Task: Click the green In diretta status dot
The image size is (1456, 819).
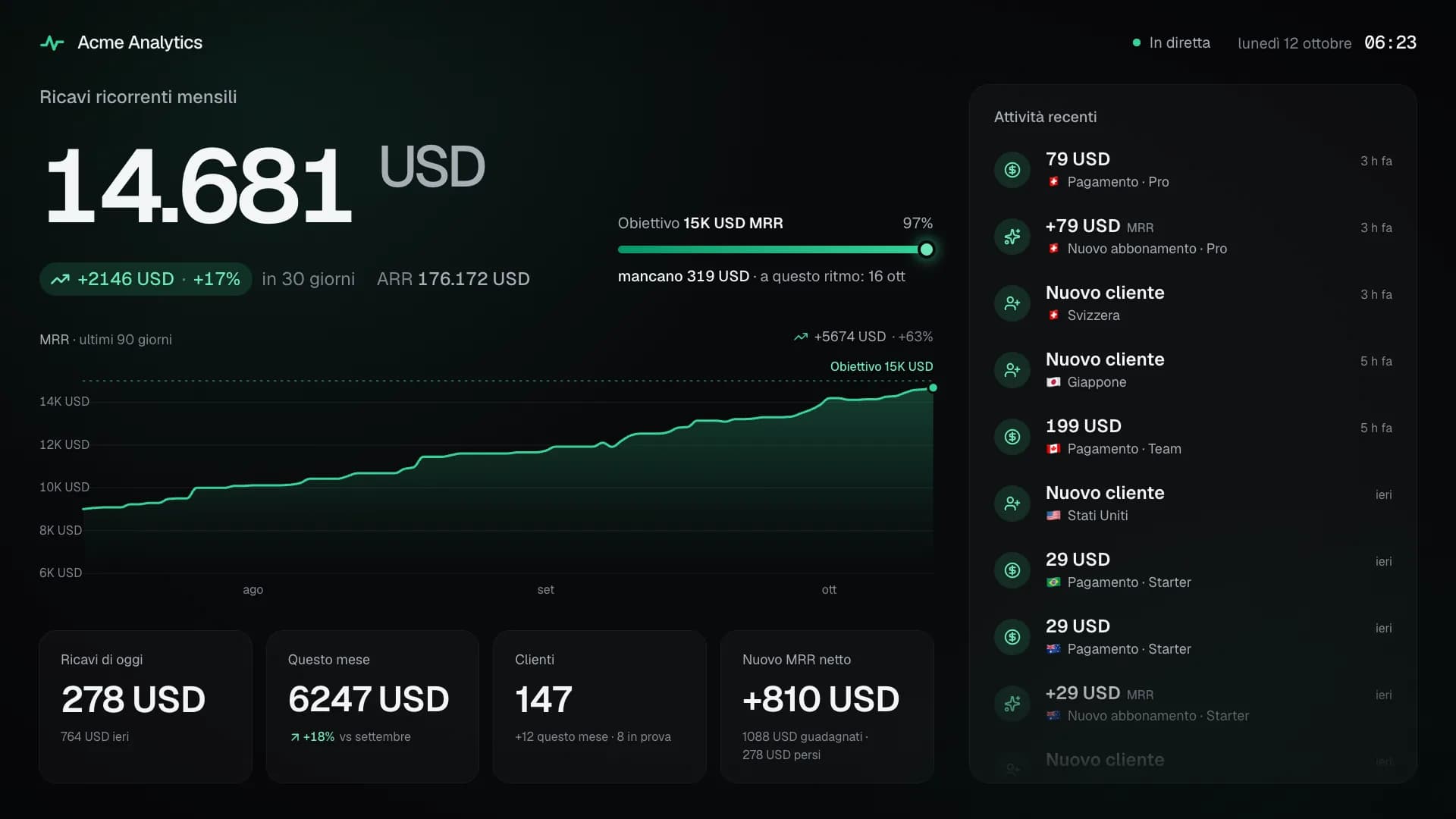Action: 1136,43
